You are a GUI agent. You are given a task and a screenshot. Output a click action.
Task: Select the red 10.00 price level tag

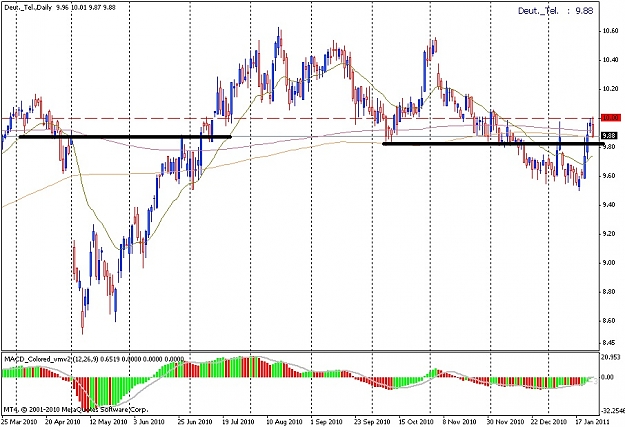click(611, 118)
